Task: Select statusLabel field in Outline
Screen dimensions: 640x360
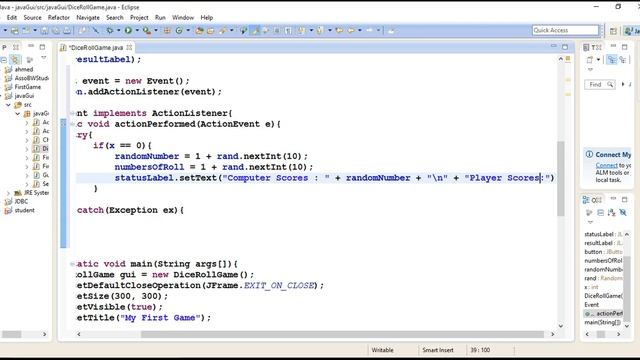Action: click(x=603, y=234)
